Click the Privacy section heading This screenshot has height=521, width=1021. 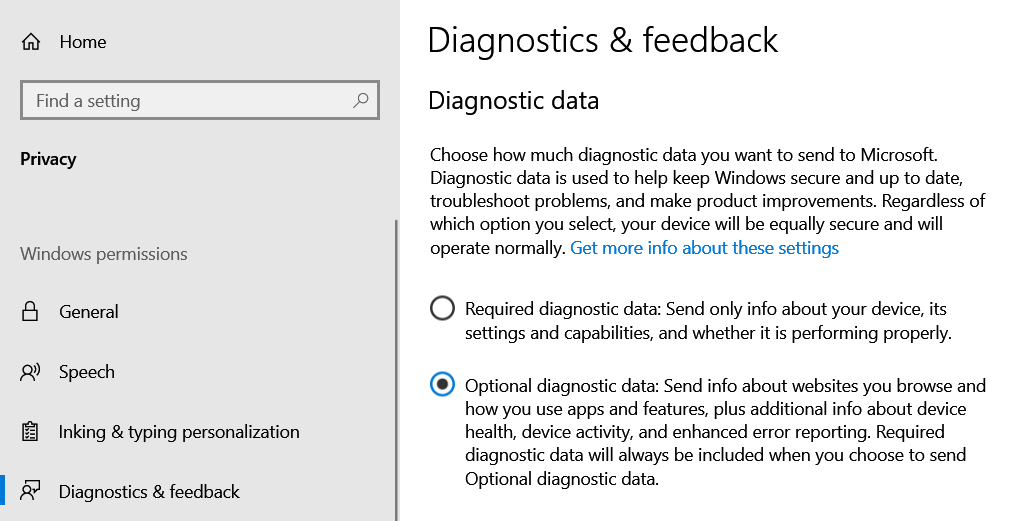48,159
